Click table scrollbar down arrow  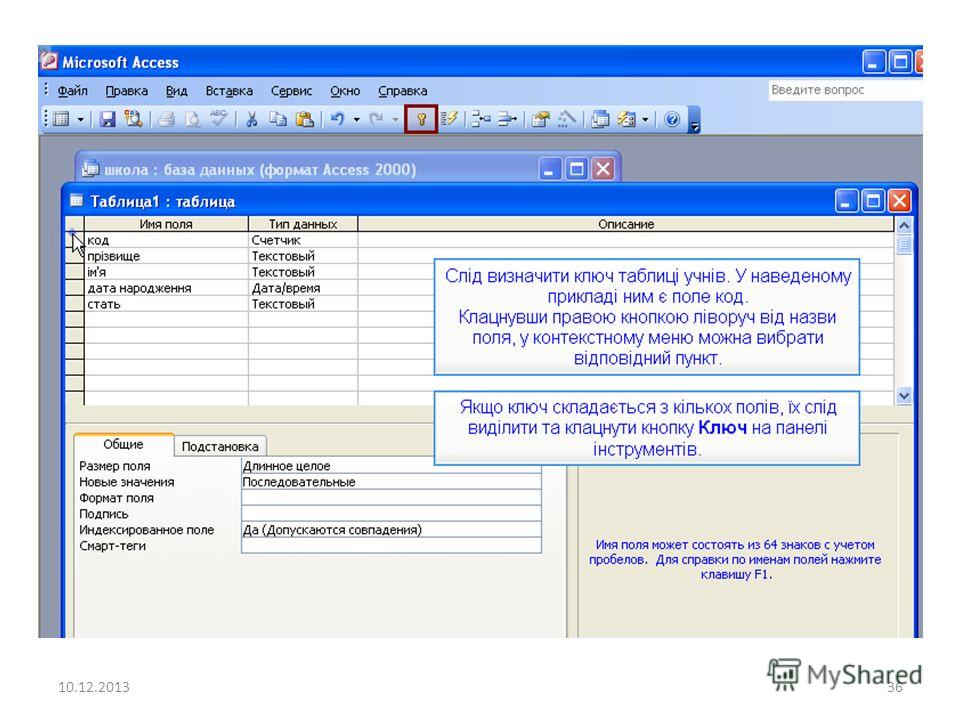coord(904,396)
